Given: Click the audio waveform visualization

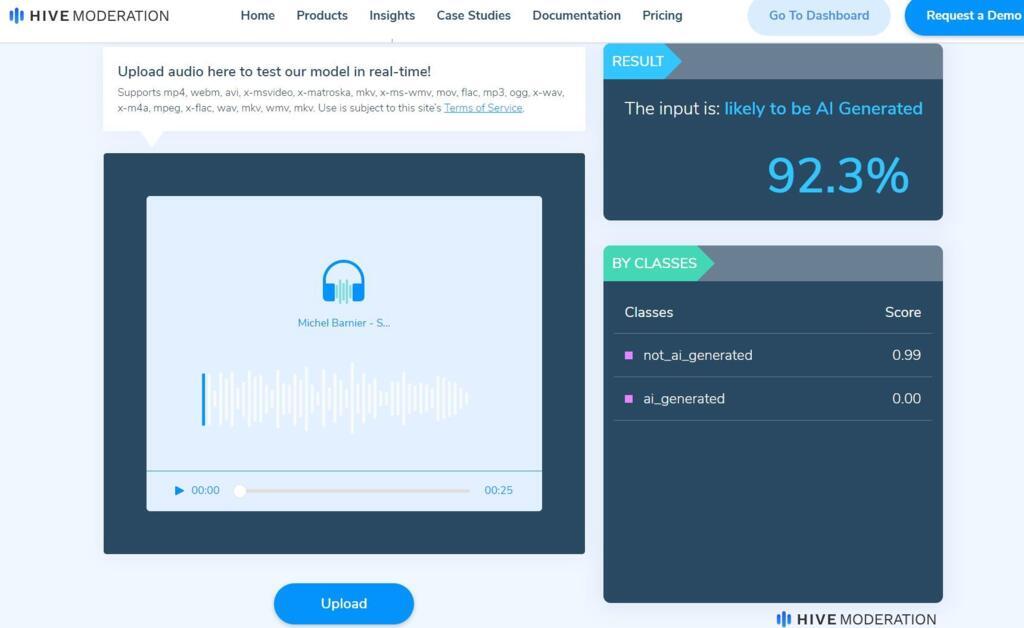Looking at the screenshot, I should (x=335, y=398).
